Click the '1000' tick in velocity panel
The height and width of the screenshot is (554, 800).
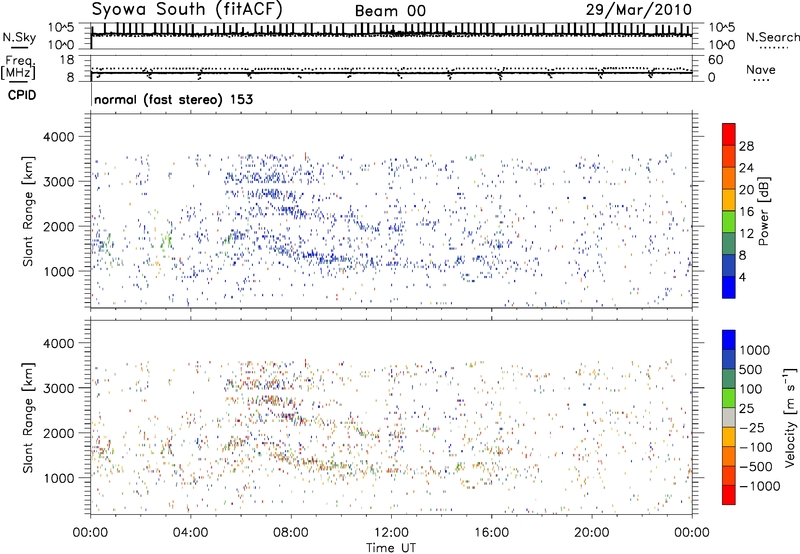(x=58, y=478)
